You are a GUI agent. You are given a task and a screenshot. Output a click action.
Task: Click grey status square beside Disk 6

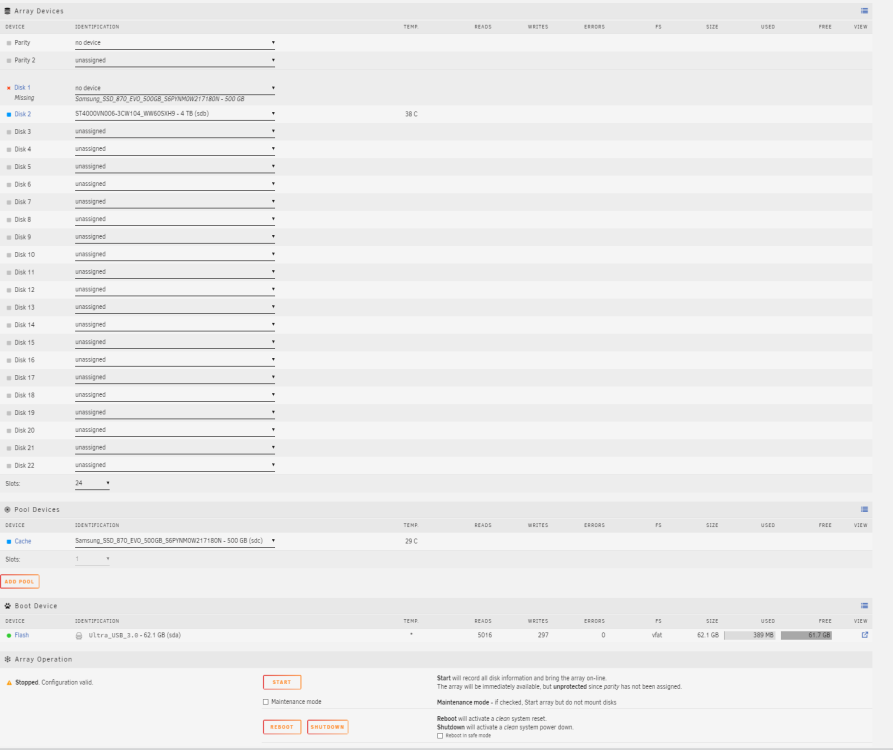click(x=9, y=185)
